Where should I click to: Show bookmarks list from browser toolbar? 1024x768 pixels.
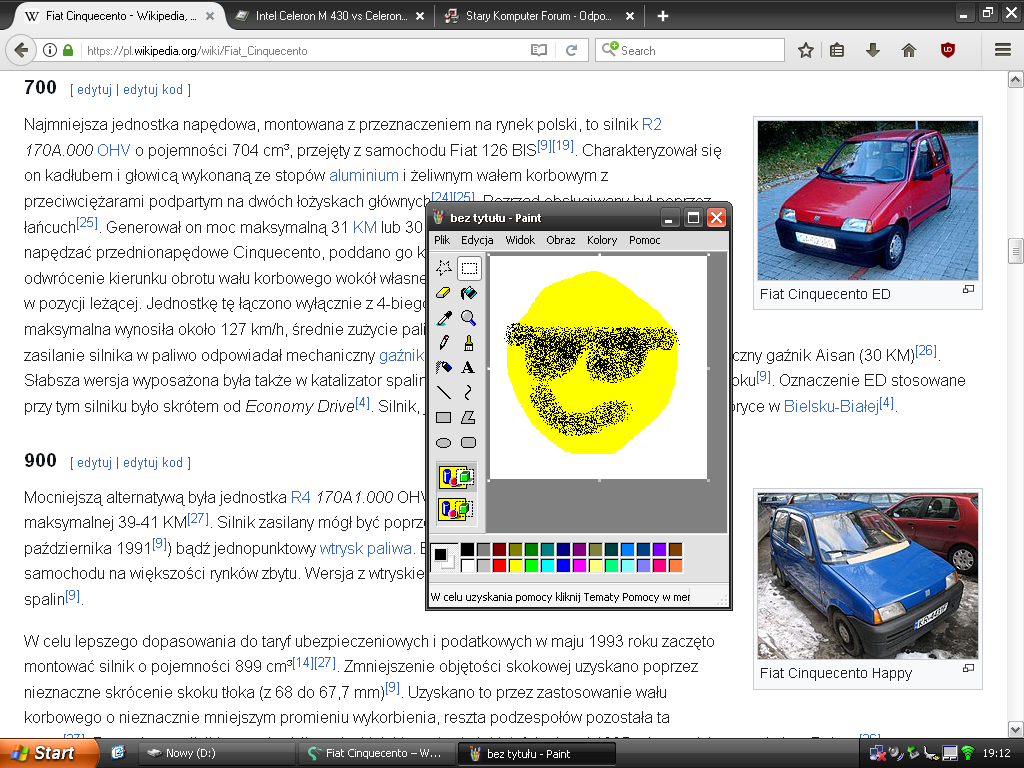837,50
